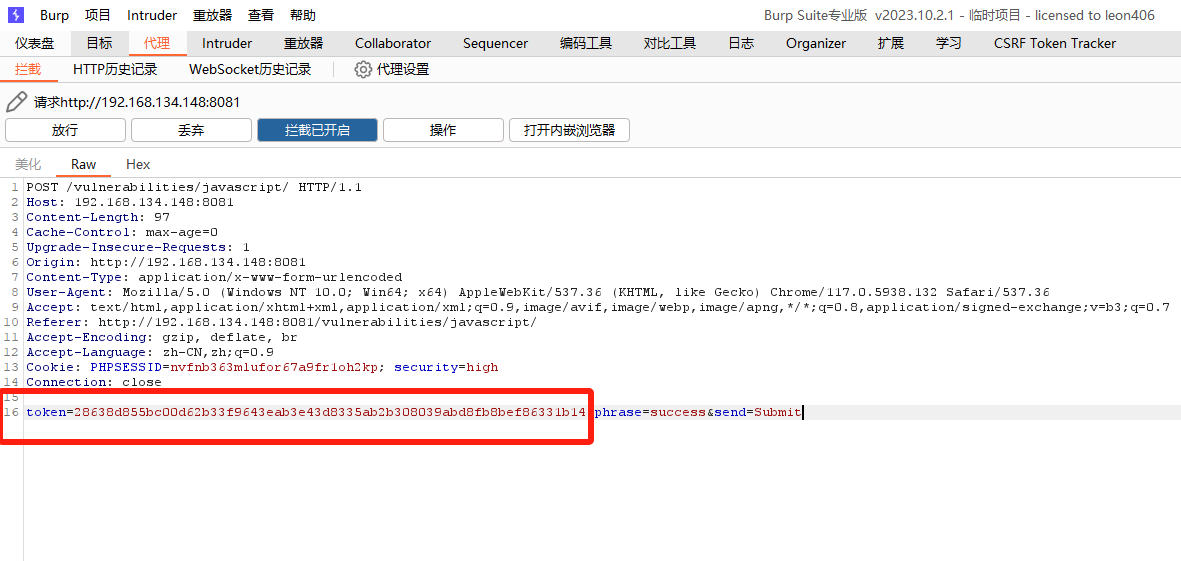
Task: Open the CSRF Token Tracker tab
Action: point(1054,44)
